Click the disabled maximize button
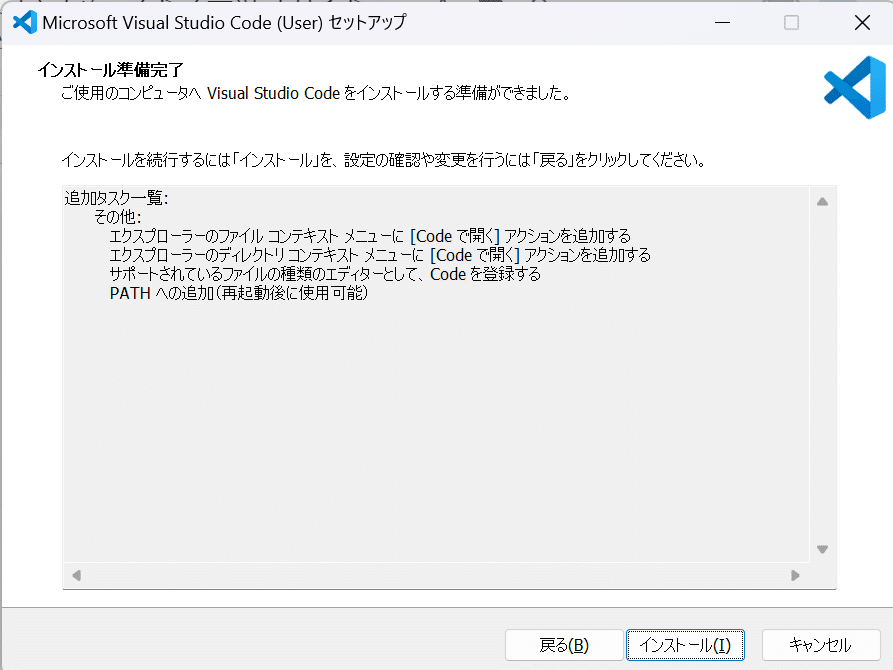Image resolution: width=893 pixels, height=670 pixels. [792, 23]
